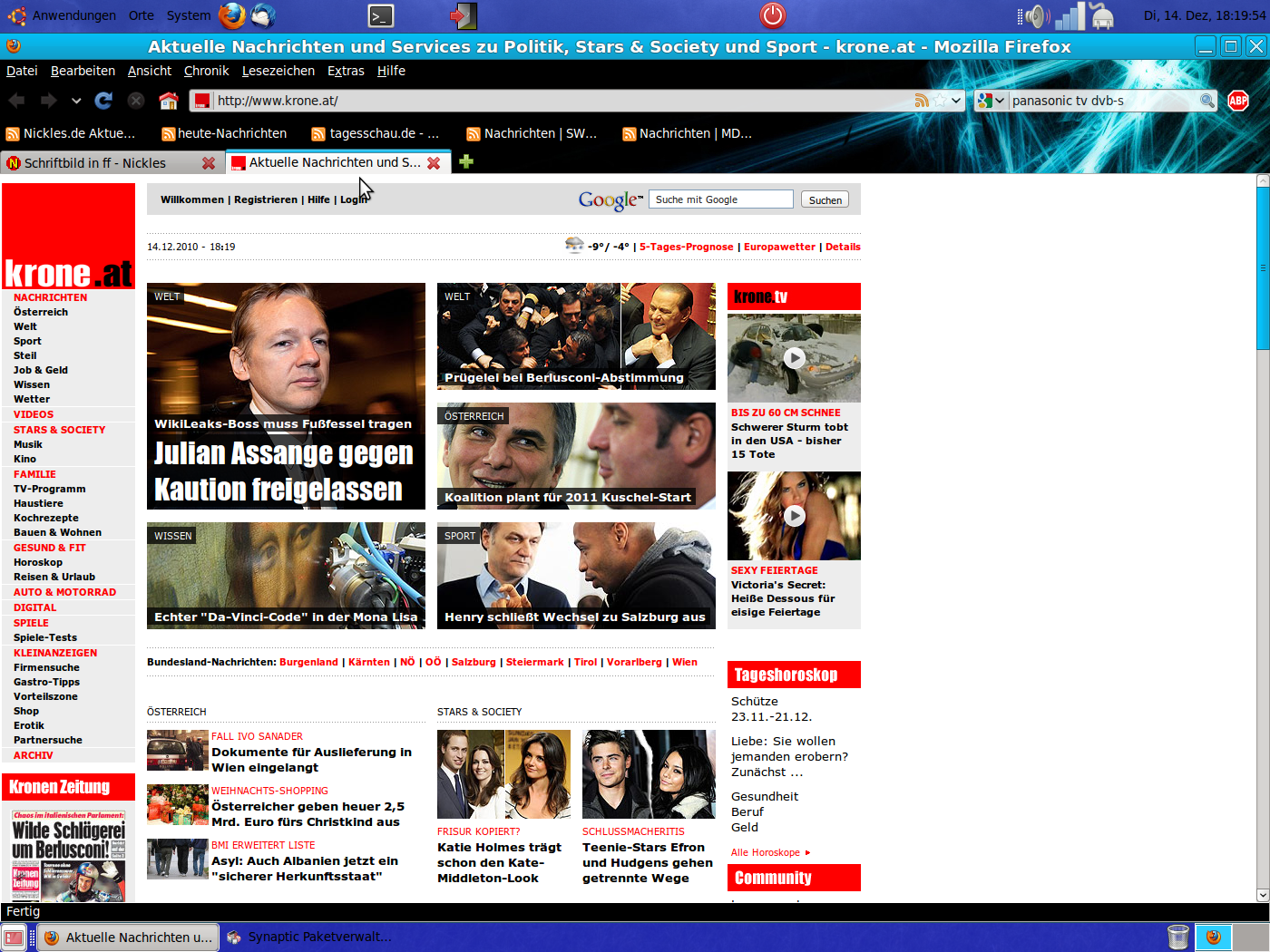Image resolution: width=1270 pixels, height=952 pixels.
Task: Go back with the back arrow
Action: point(17,100)
